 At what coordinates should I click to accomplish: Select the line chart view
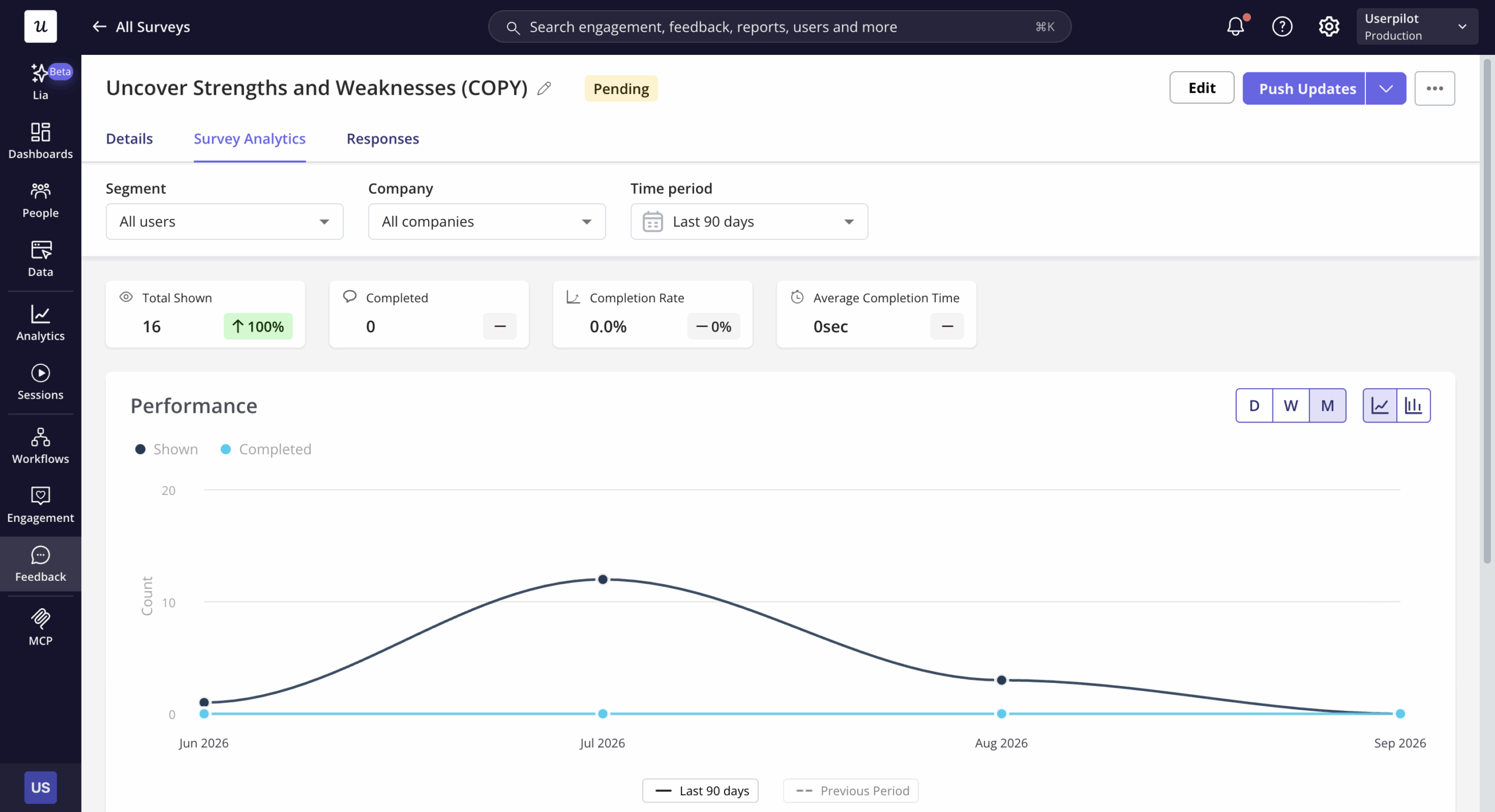(1380, 405)
